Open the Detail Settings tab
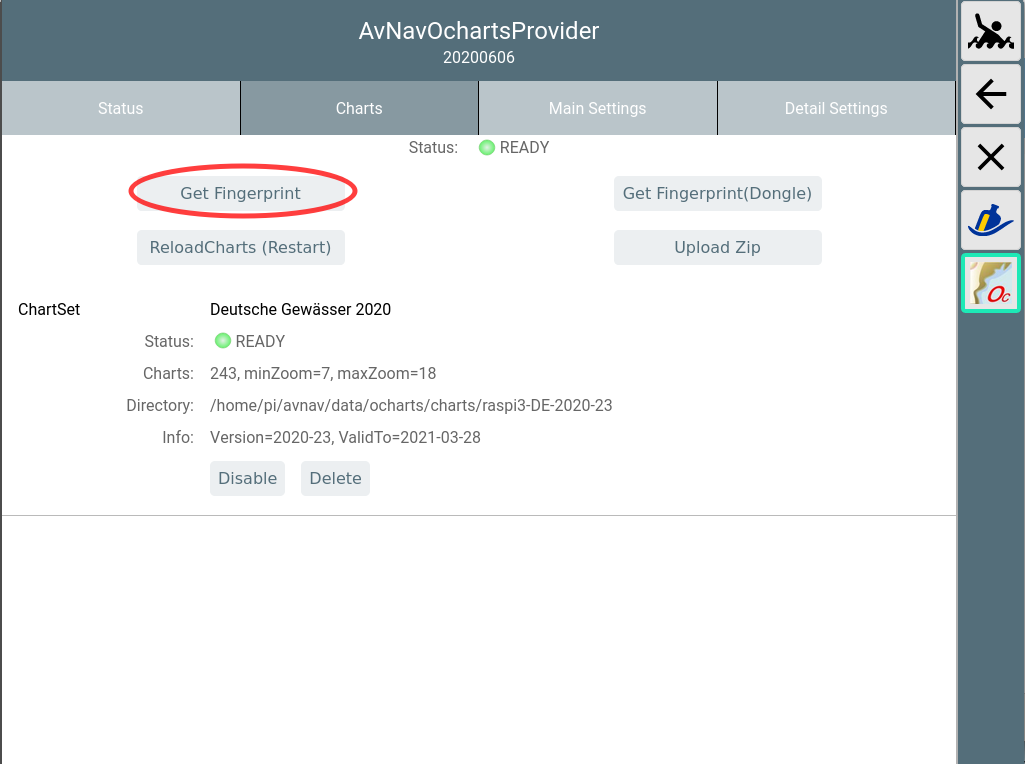Viewport: 1025px width, 764px height. click(x=836, y=108)
